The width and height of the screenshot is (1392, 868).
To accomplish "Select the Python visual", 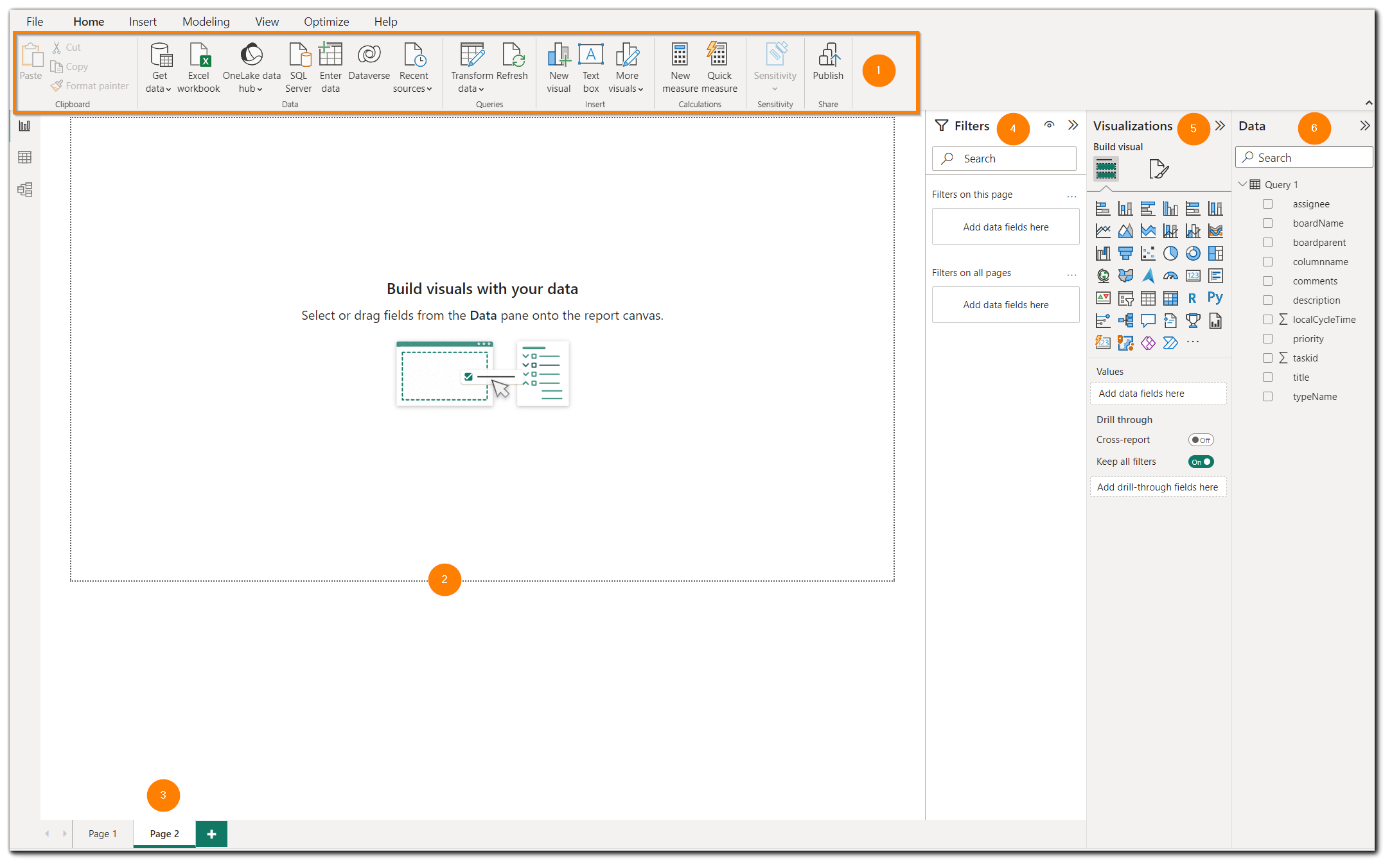I will click(x=1215, y=297).
